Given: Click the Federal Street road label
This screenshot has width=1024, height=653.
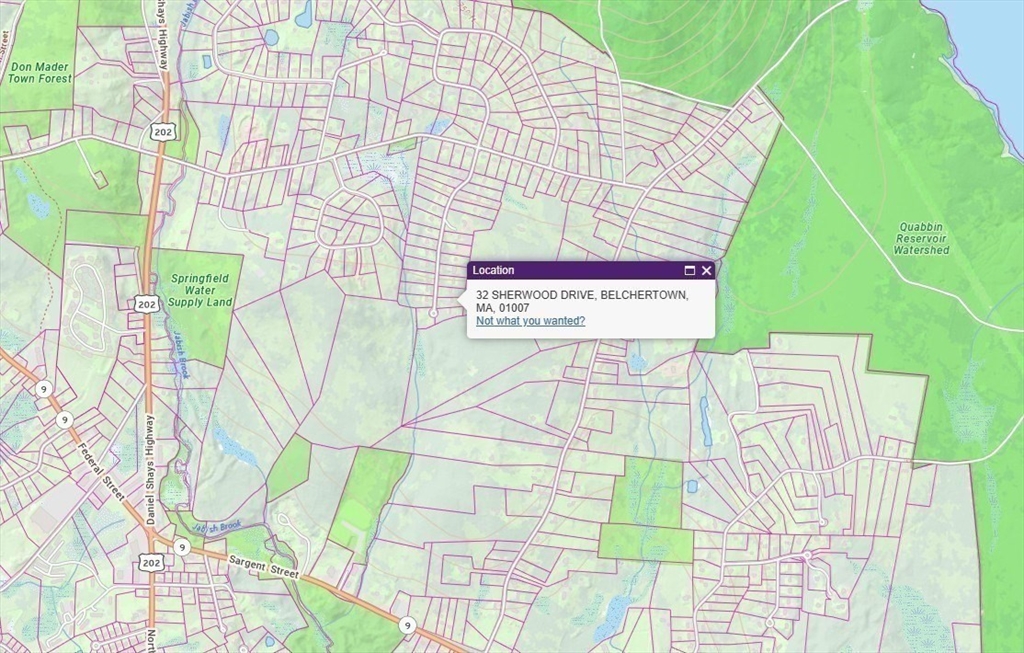Looking at the screenshot, I should [101, 471].
